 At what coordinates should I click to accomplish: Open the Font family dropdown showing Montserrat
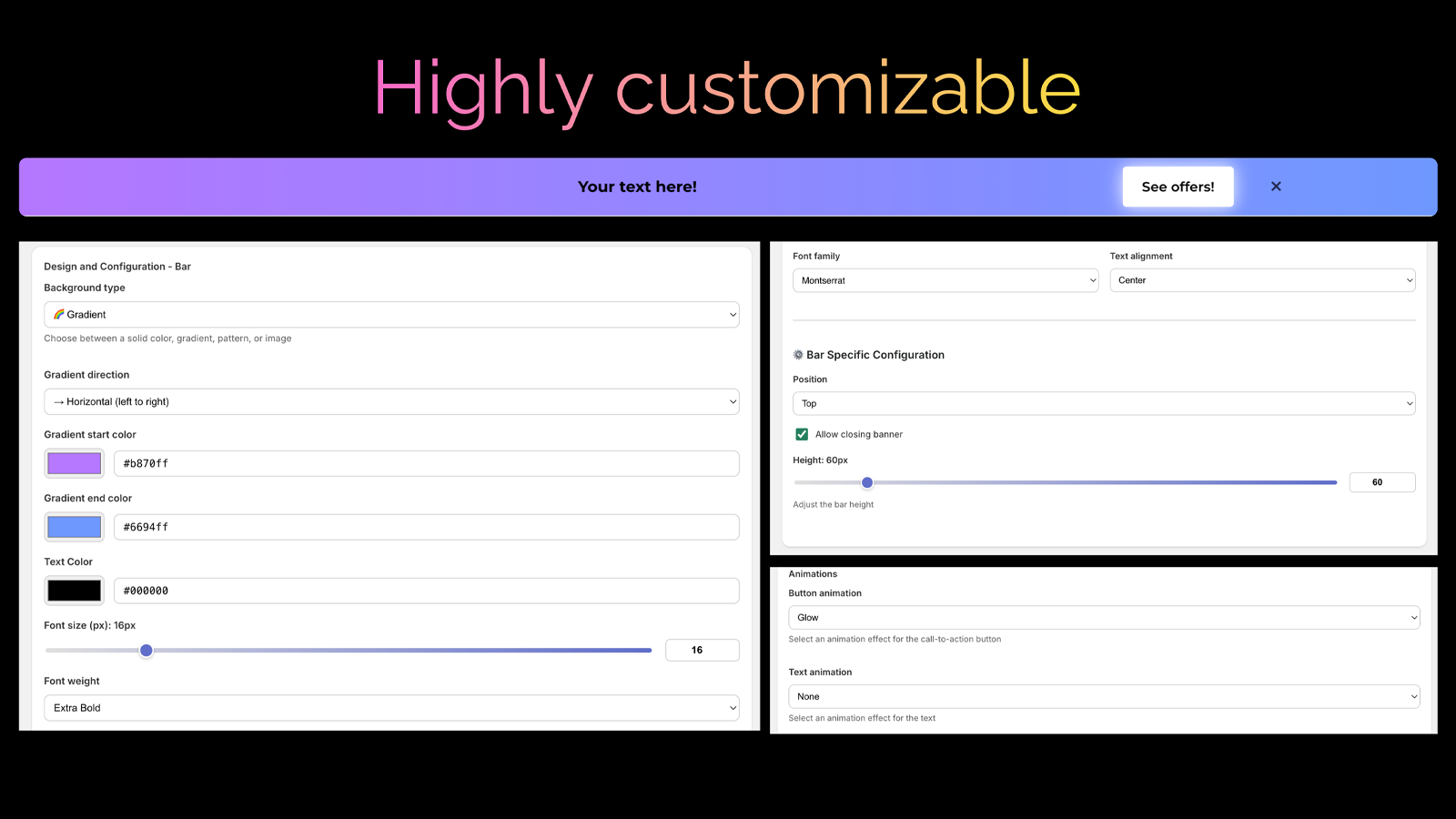[x=945, y=280]
